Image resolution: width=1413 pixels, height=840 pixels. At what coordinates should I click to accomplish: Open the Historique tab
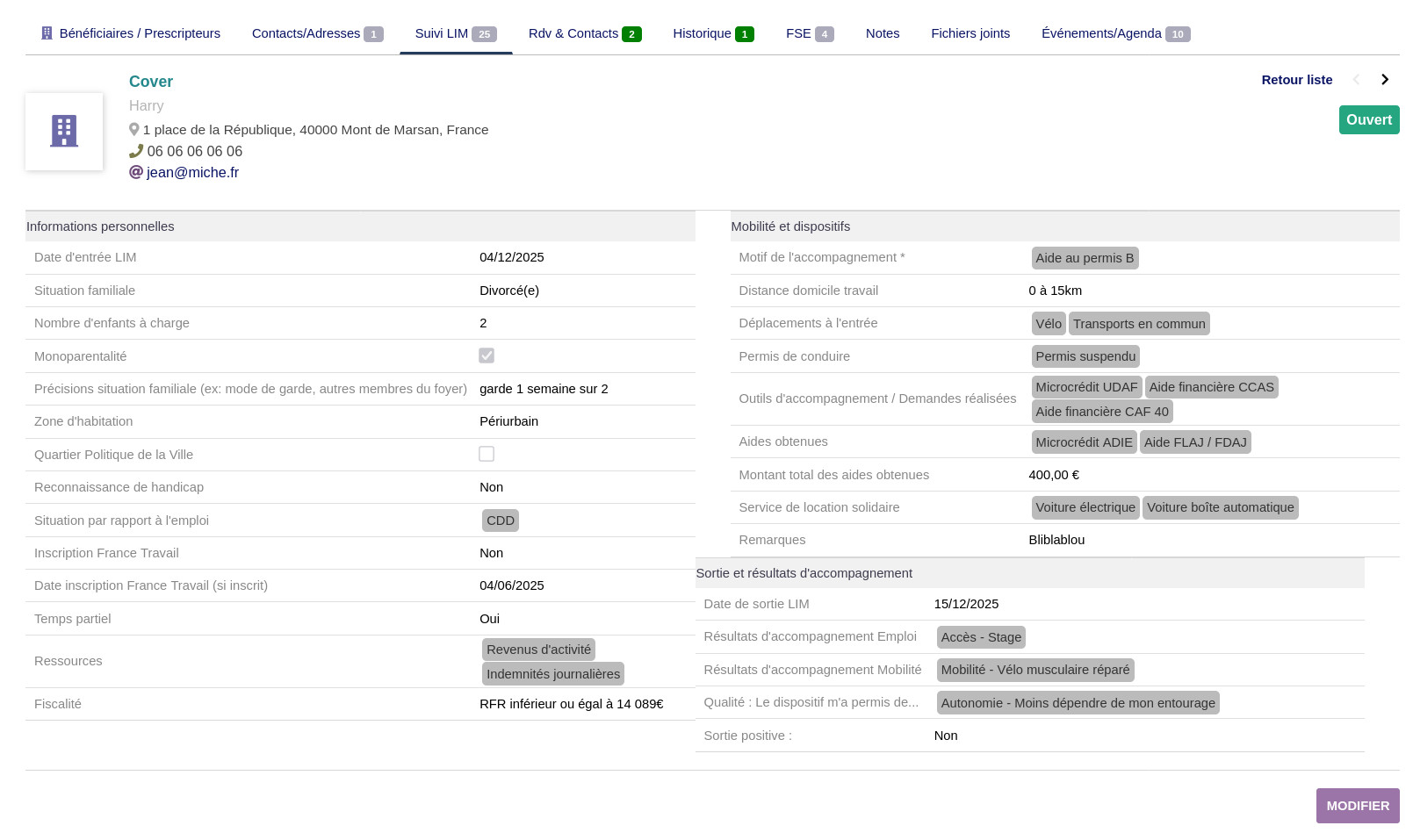click(x=712, y=33)
